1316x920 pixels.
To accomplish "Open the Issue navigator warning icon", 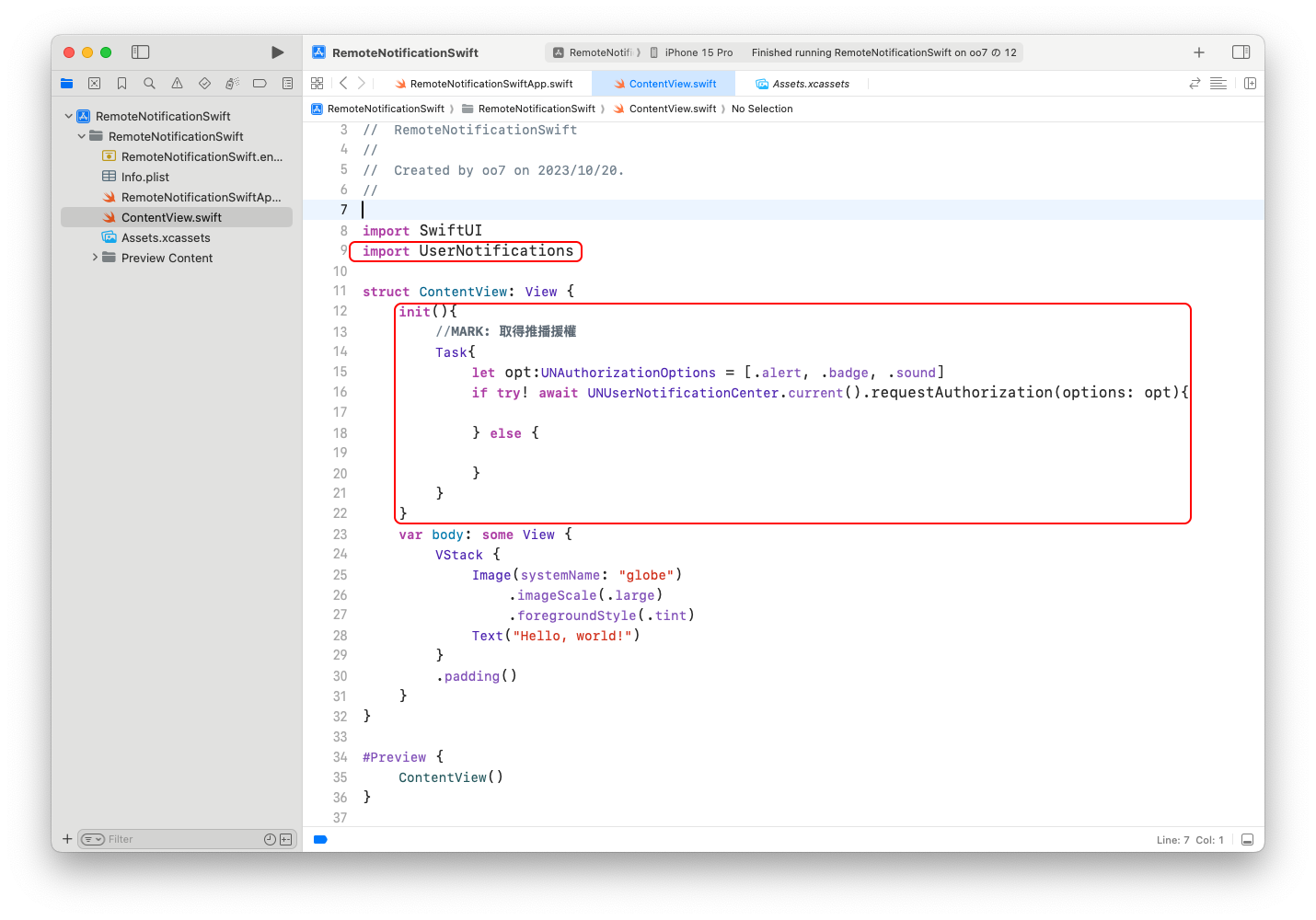I will [x=177, y=84].
